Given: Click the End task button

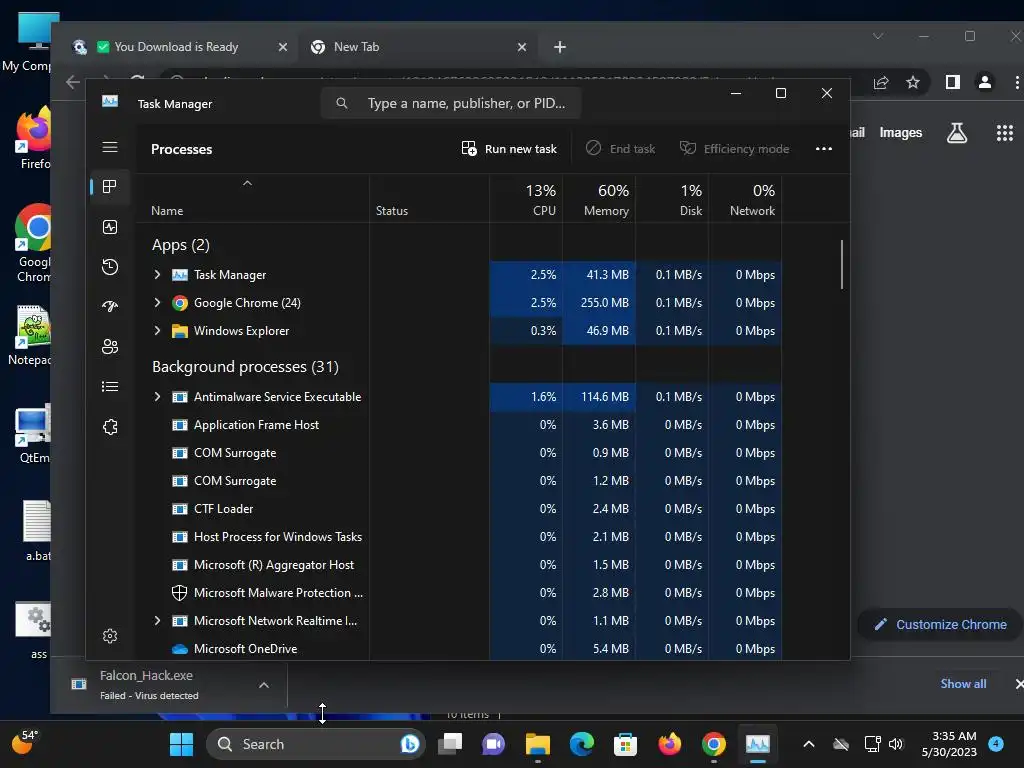Looking at the screenshot, I should tap(620, 149).
